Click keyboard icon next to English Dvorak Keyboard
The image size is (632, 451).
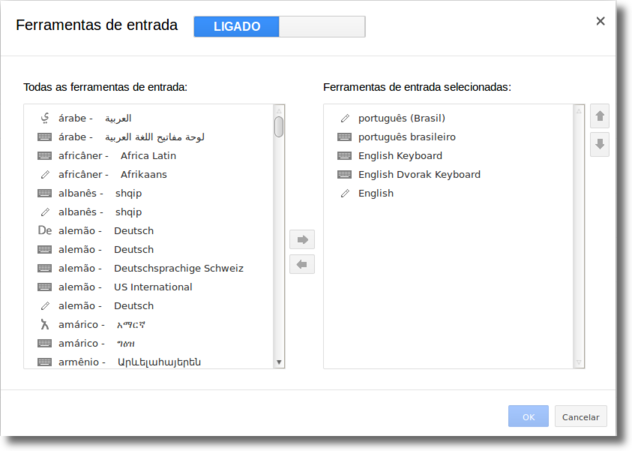344,175
